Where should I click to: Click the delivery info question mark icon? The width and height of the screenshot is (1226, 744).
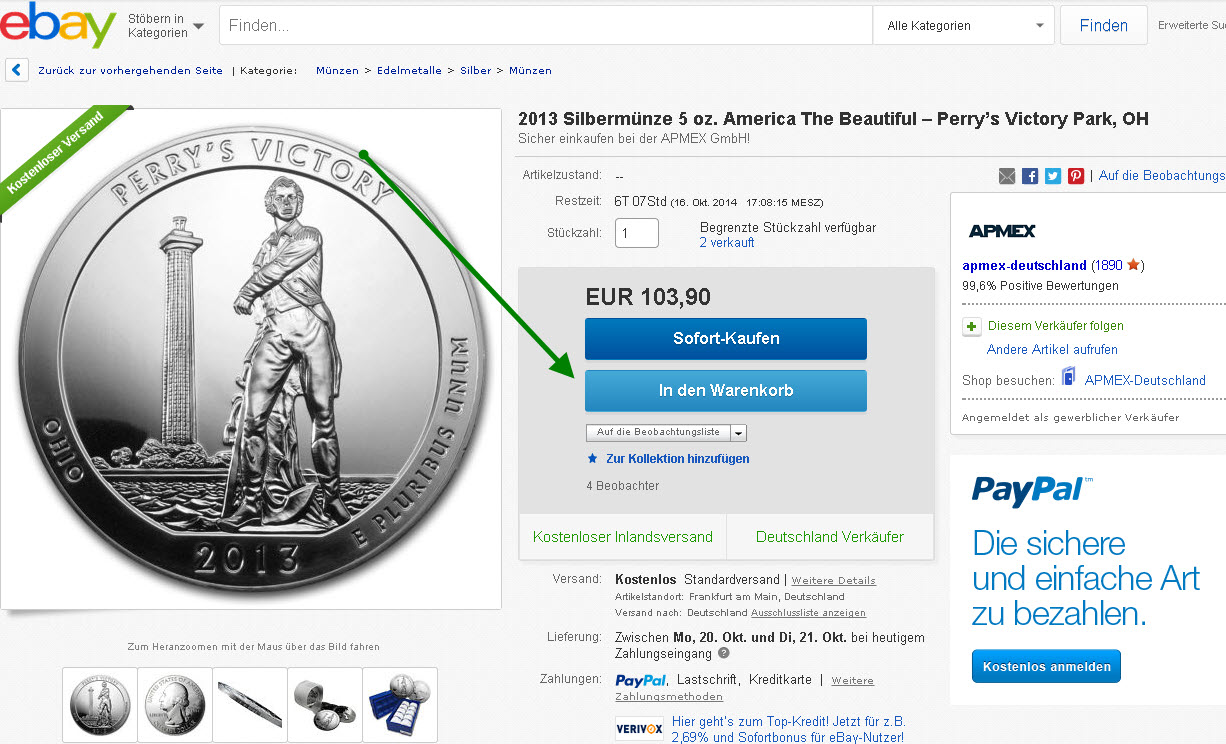(724, 653)
